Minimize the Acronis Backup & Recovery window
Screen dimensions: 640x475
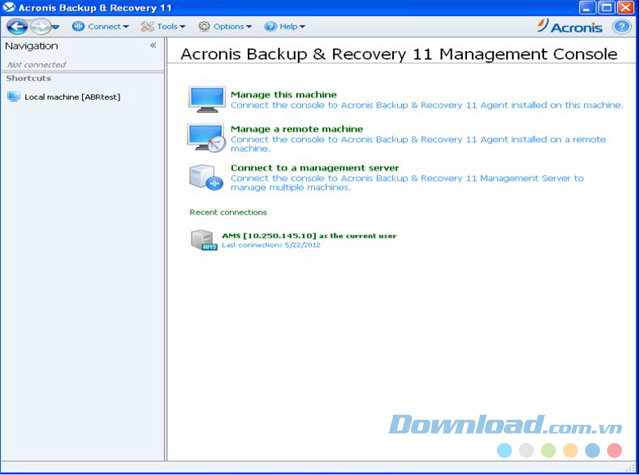pos(587,7)
